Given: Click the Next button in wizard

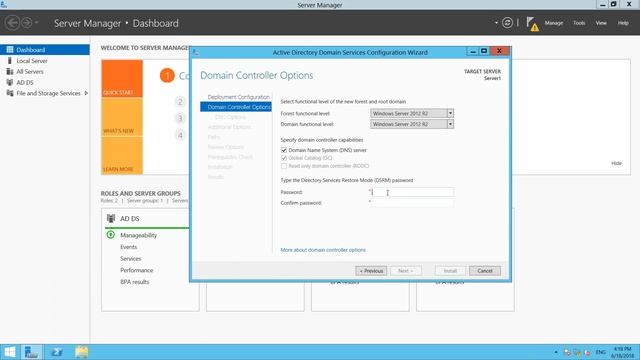Looking at the screenshot, I should pyautogui.click(x=406, y=271).
